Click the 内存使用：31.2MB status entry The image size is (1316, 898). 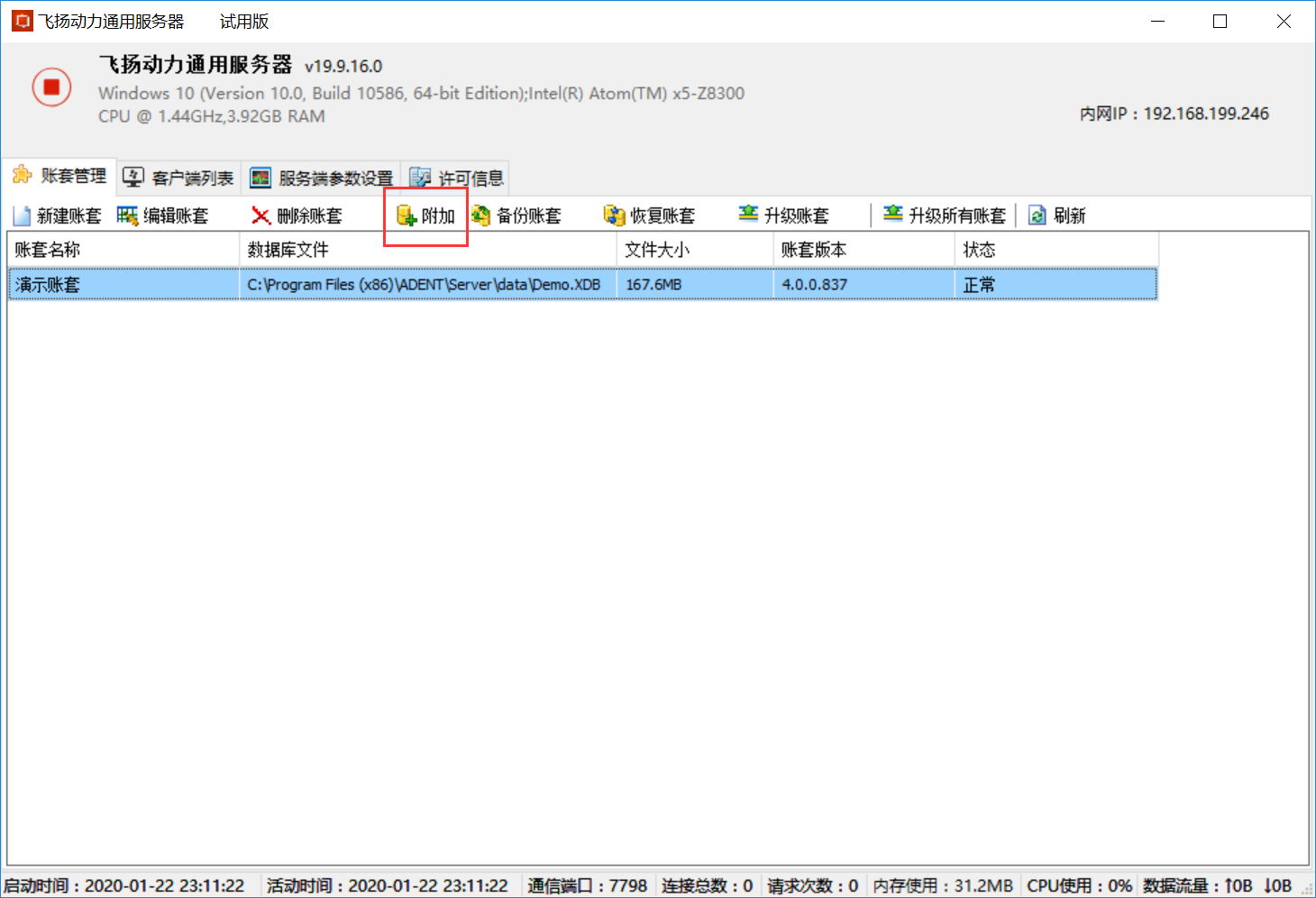pyautogui.click(x=943, y=885)
